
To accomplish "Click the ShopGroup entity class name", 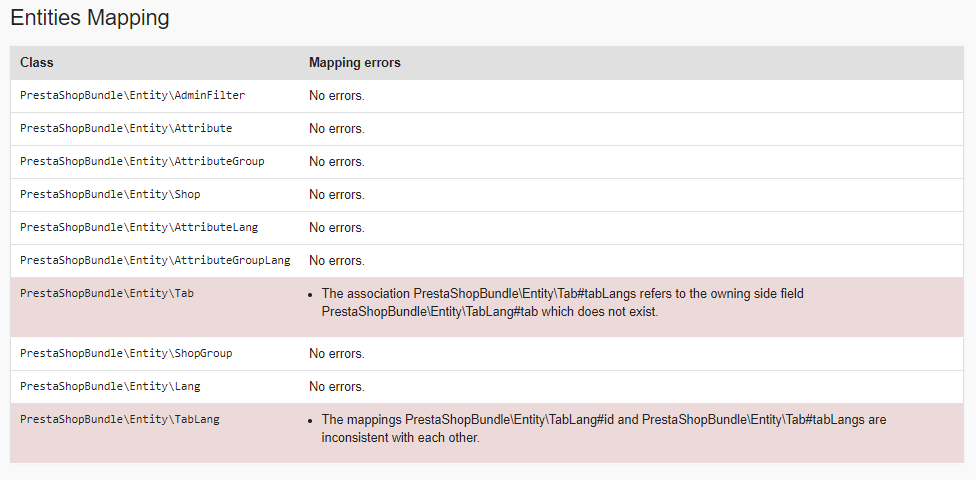I will pyautogui.click(x=126, y=353).
